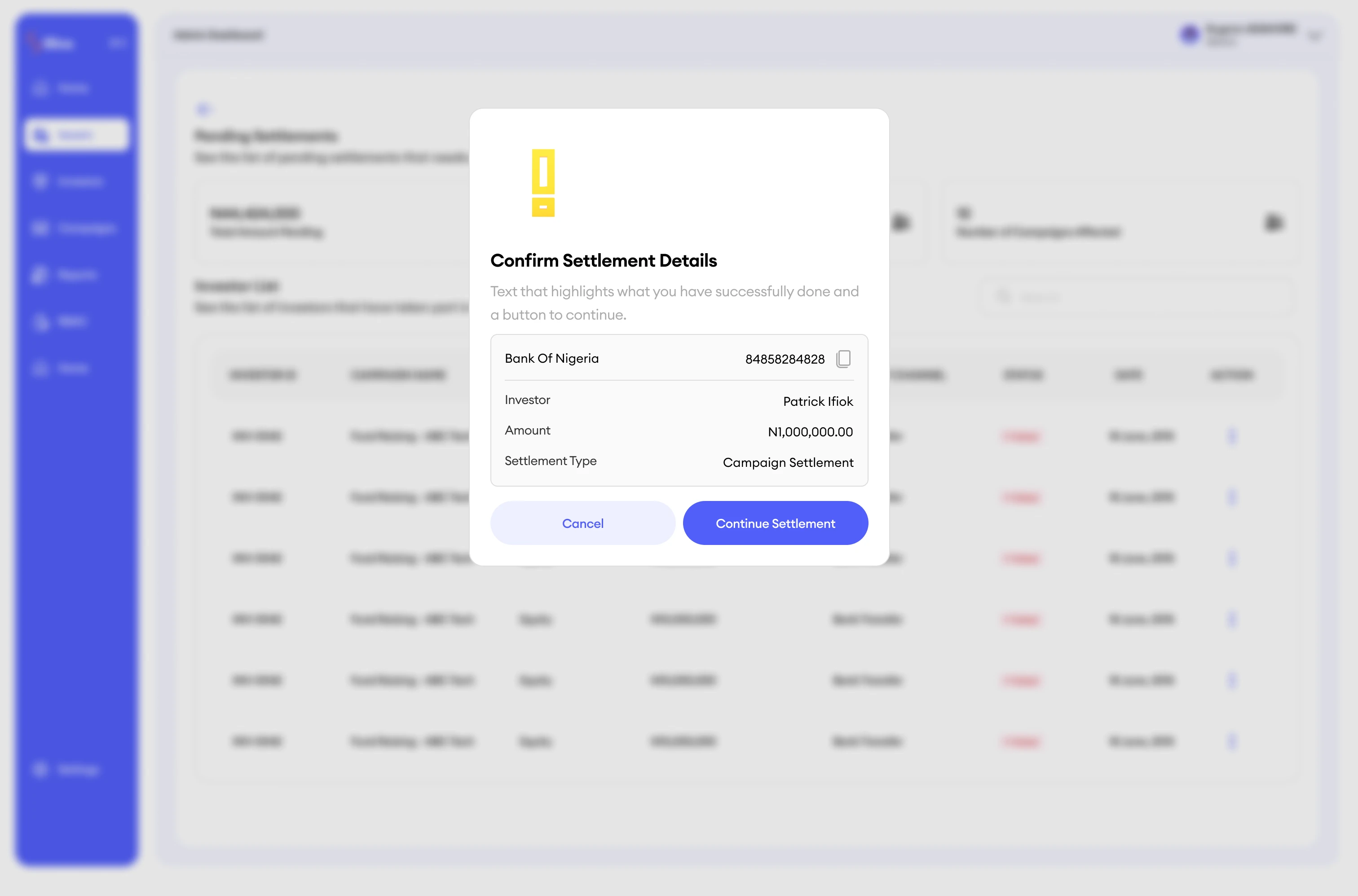Open first row's action menu dots

click(1232, 436)
